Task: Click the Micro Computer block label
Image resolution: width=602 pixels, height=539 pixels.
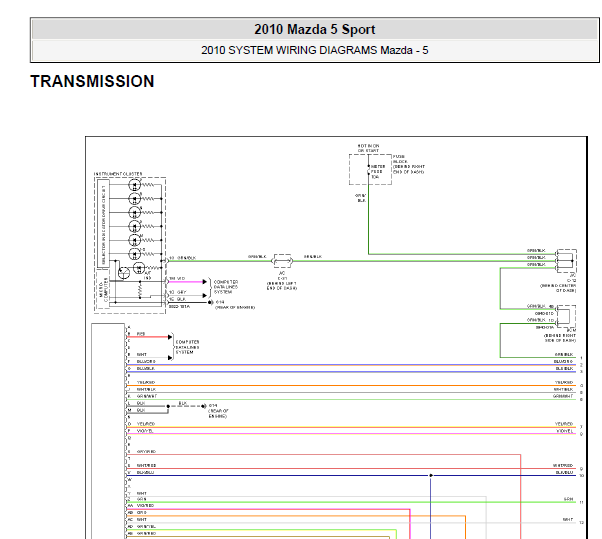Action: point(102,289)
